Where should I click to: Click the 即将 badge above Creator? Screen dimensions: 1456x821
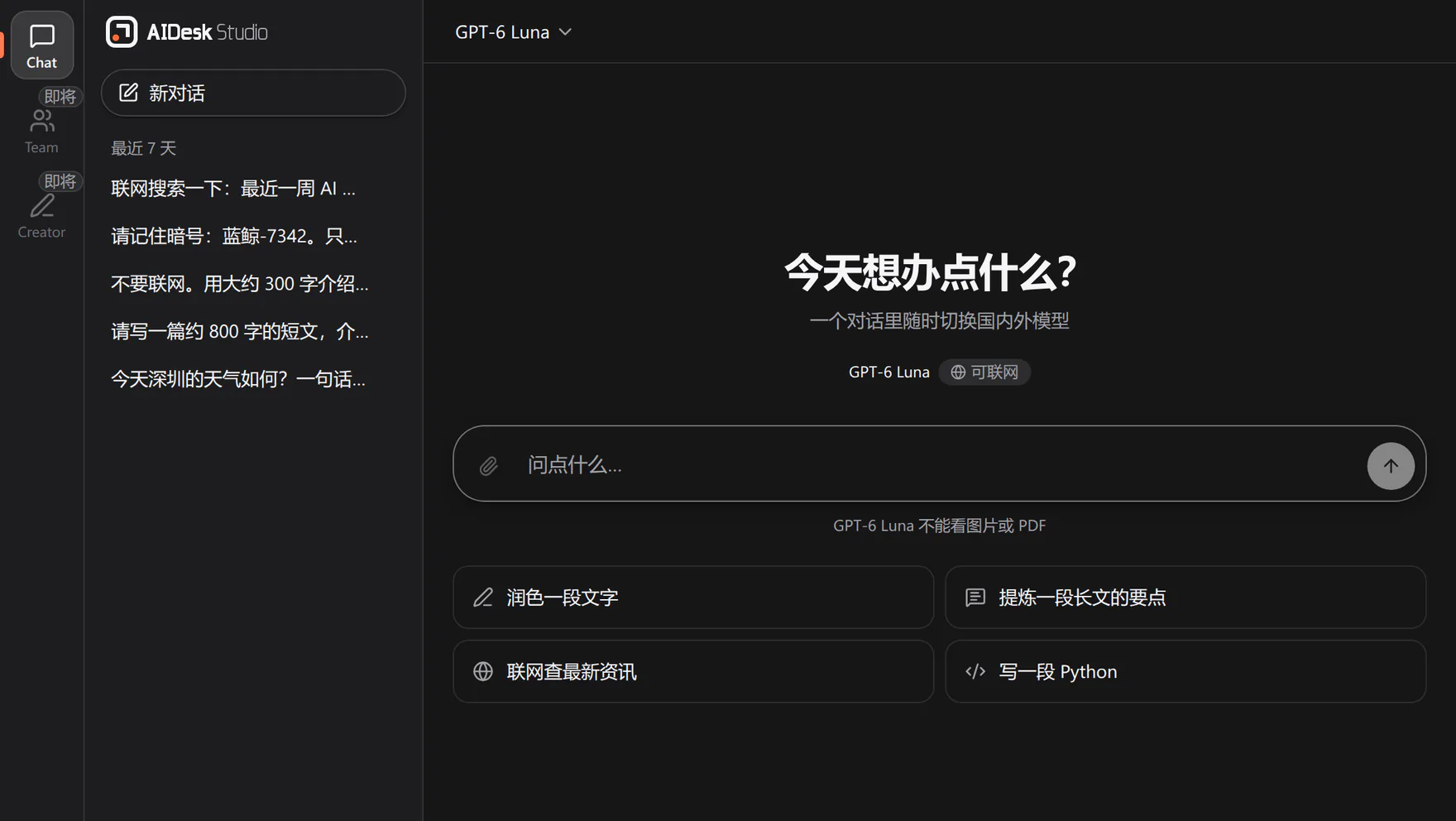coord(60,181)
